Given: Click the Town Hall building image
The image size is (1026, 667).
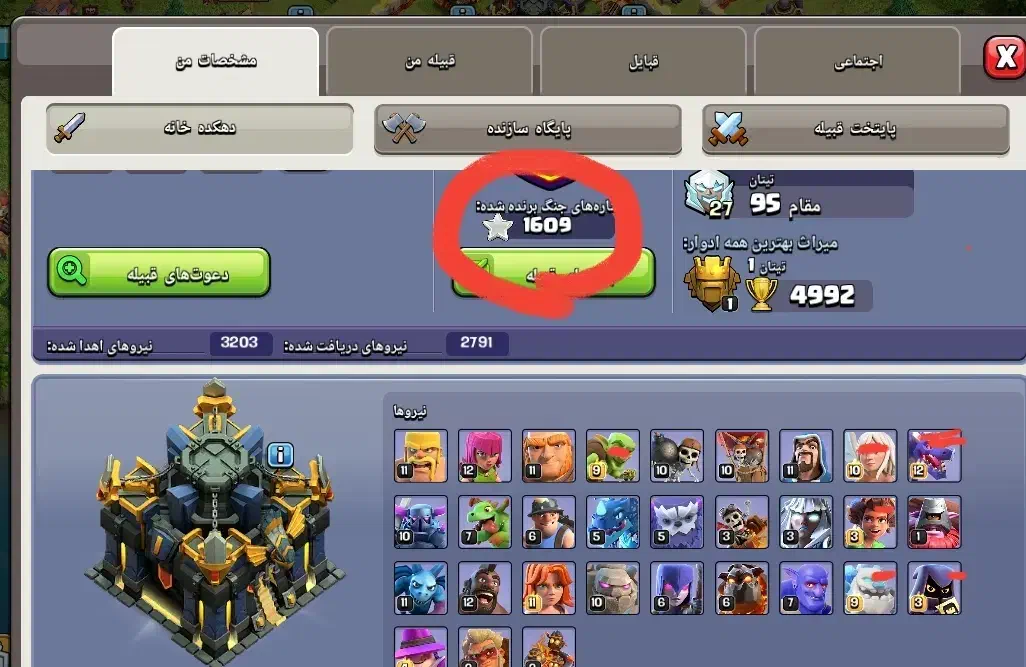Looking at the screenshot, I should click(x=213, y=524).
